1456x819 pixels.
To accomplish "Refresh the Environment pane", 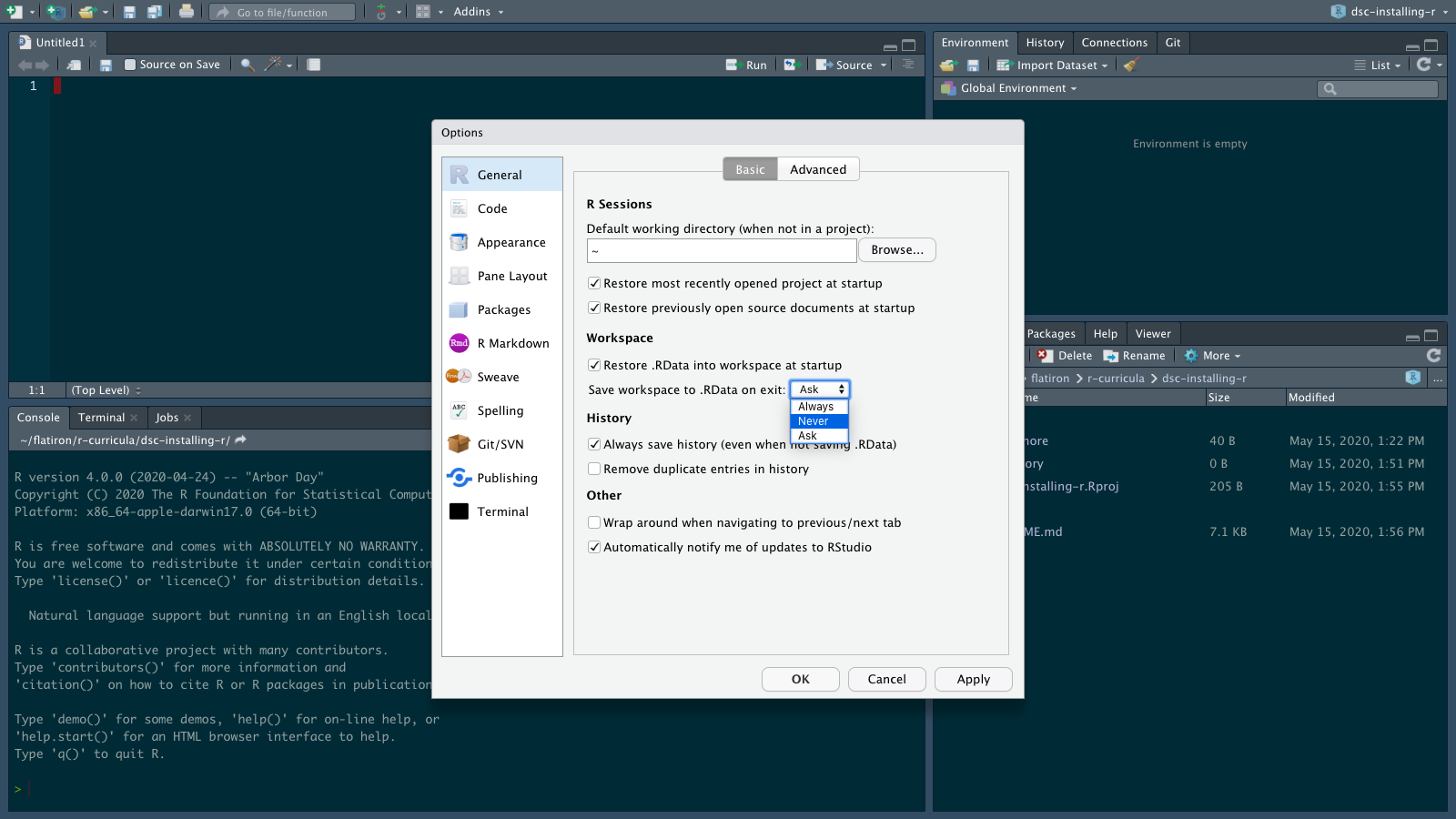I will click(1424, 65).
